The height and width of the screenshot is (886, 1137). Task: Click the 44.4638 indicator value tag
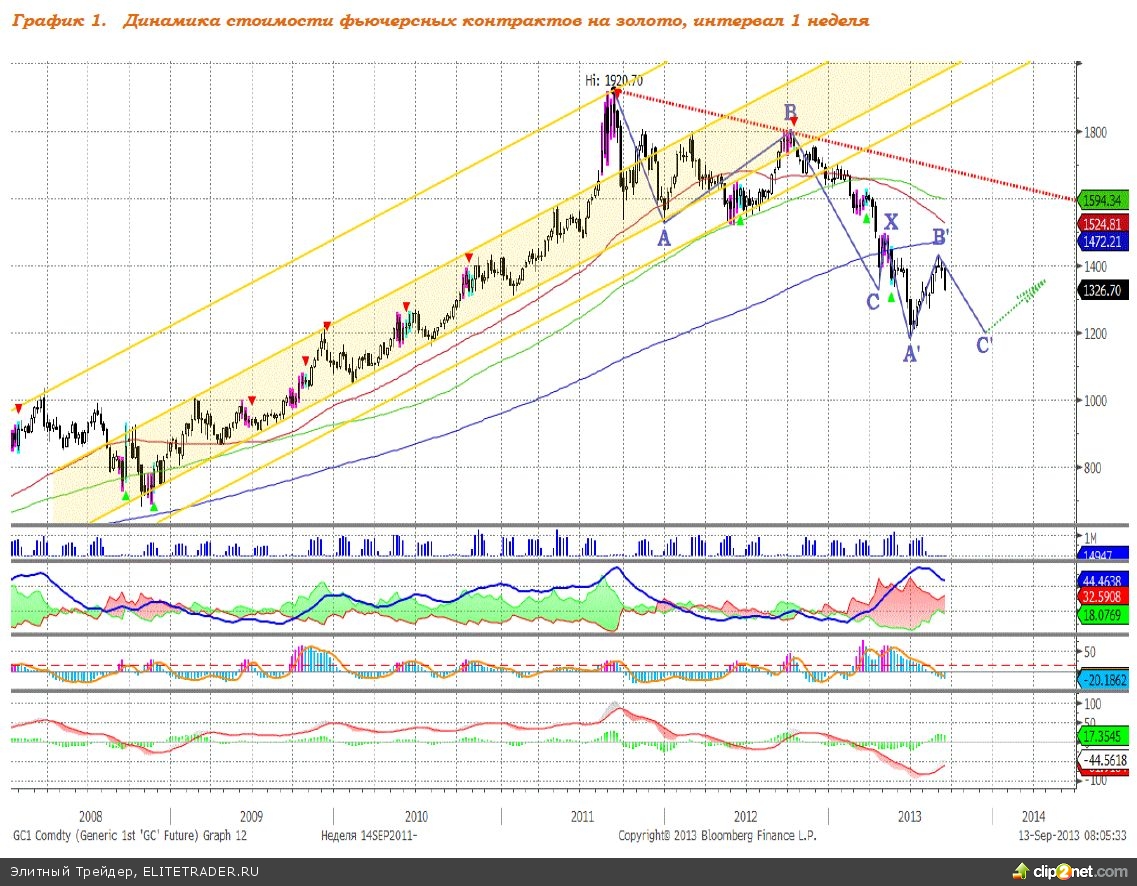pos(1104,579)
